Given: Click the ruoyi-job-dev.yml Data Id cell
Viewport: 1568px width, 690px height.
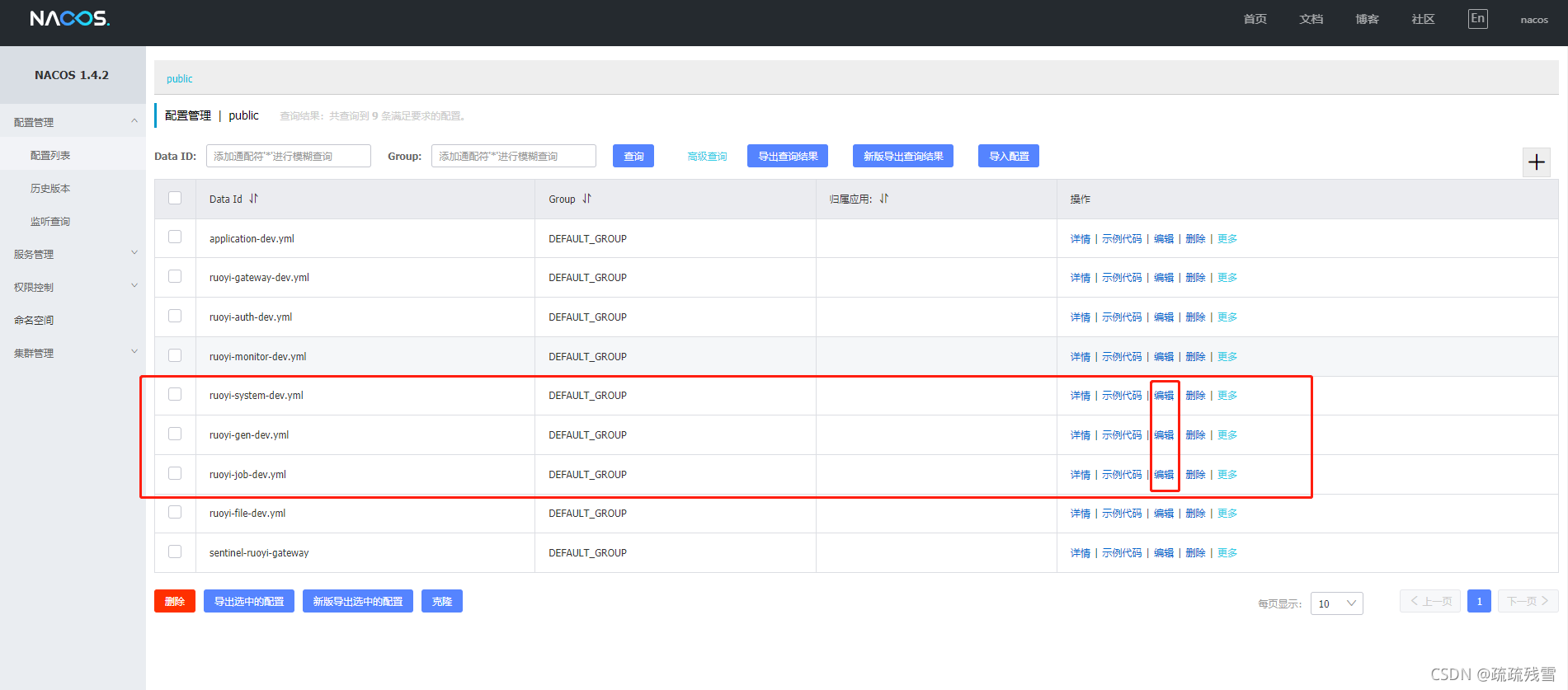Looking at the screenshot, I should 365,475.
